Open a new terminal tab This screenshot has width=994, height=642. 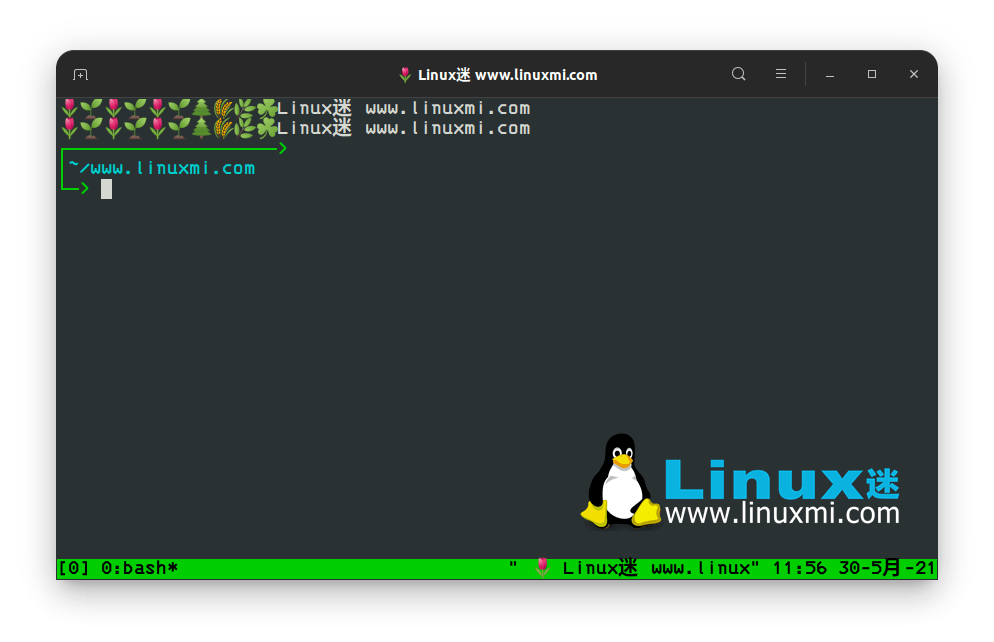pyautogui.click(x=80, y=74)
